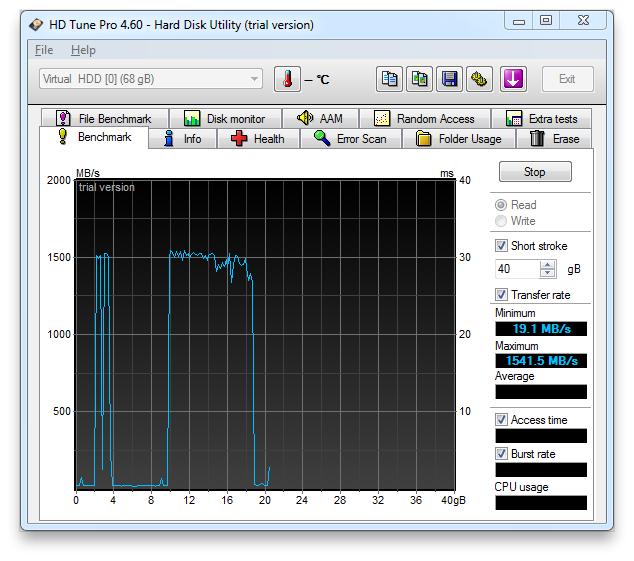Click the purple down arrow icon
This screenshot has width=634, height=561.
pyautogui.click(x=513, y=79)
